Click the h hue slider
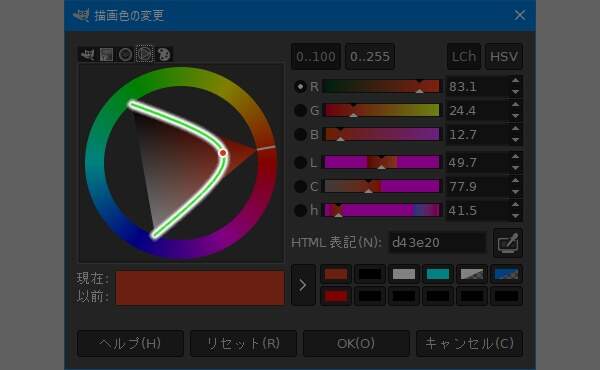This screenshot has width=600, height=370. 382,210
